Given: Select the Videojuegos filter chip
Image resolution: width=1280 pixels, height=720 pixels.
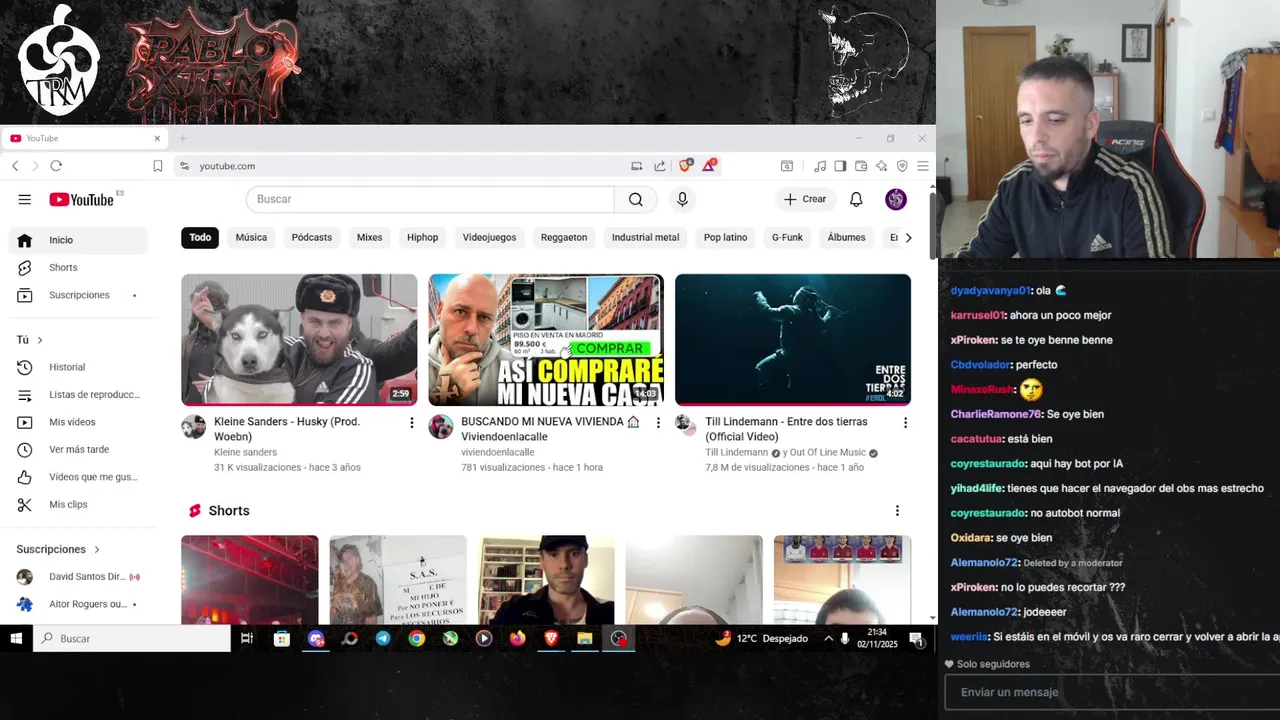Looking at the screenshot, I should [489, 237].
